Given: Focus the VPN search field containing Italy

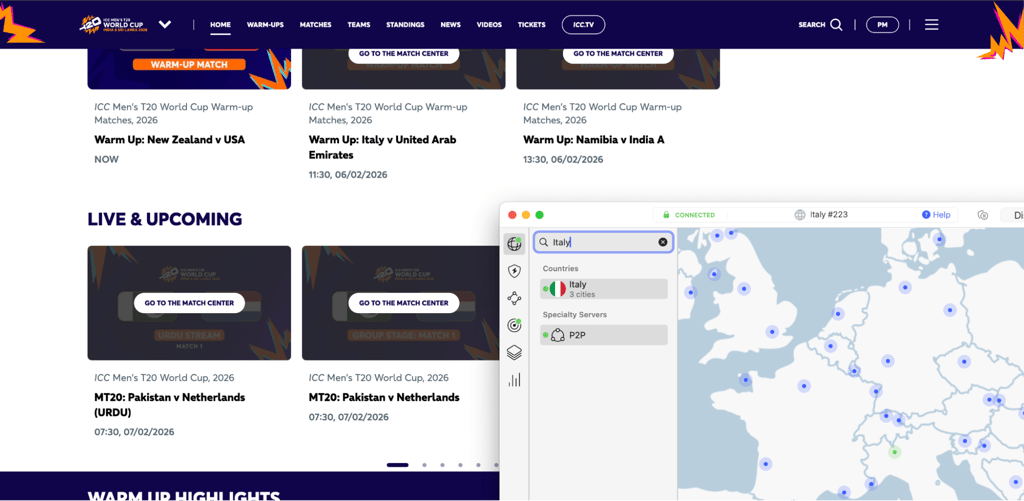Looking at the screenshot, I should (604, 242).
